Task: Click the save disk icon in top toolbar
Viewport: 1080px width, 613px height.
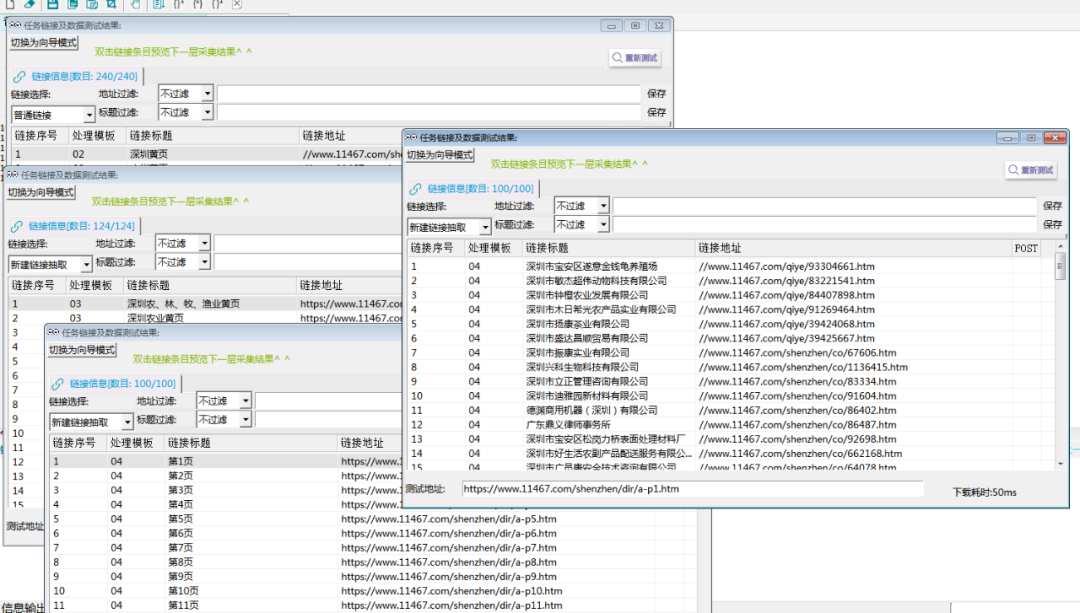Action: click(52, 4)
